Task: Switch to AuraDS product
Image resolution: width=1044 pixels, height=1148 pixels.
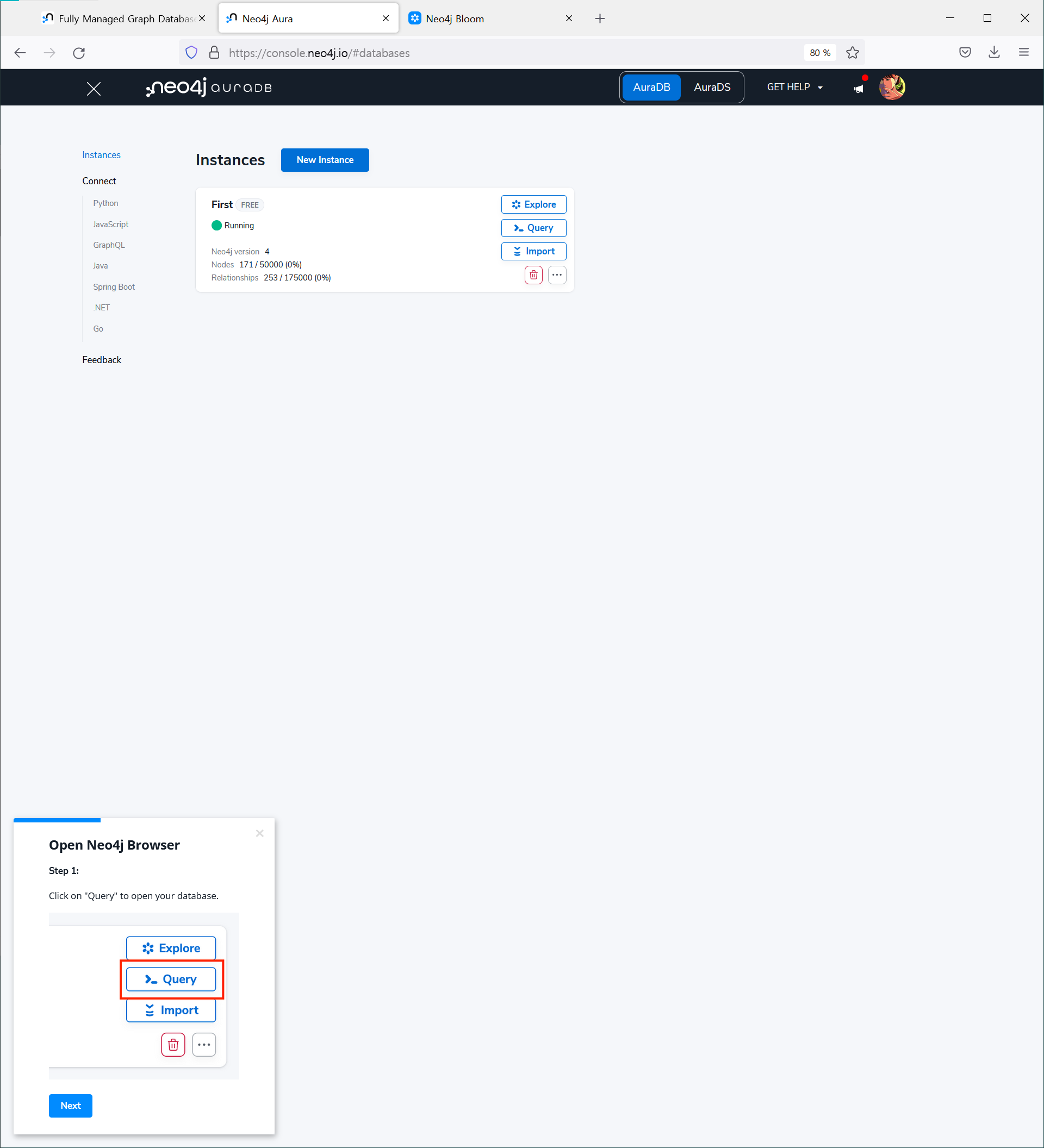Action: click(711, 87)
